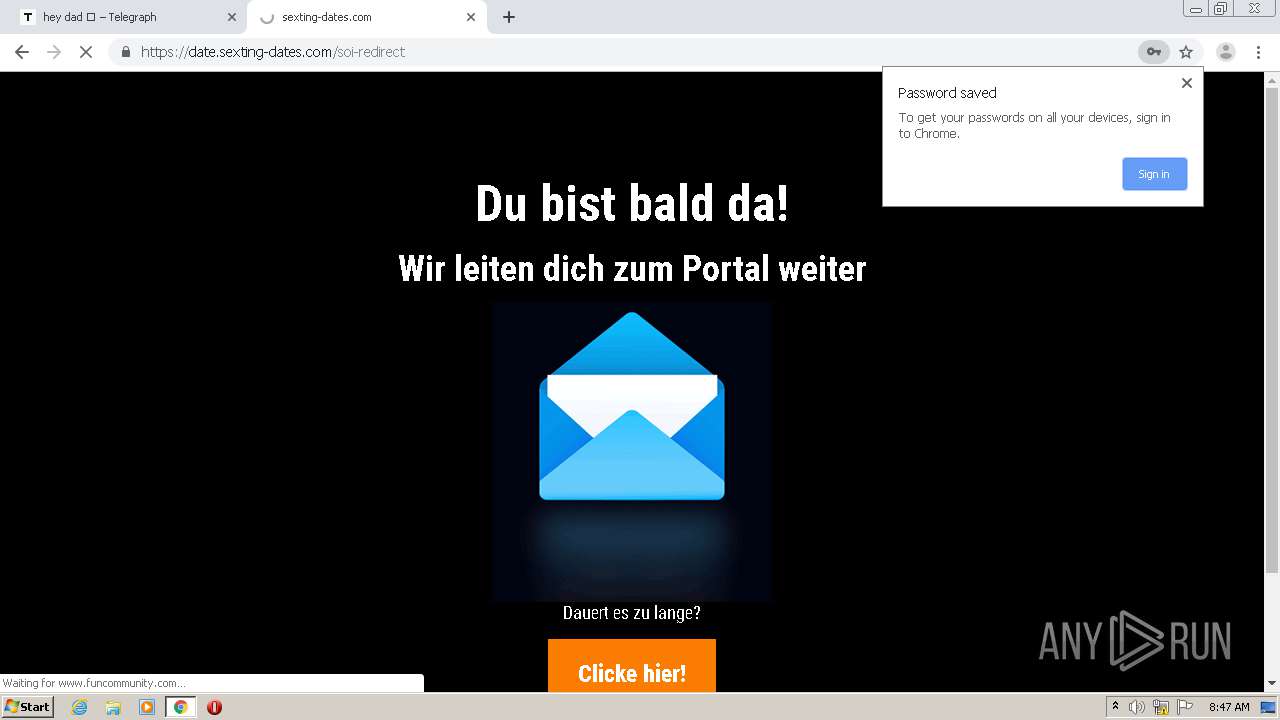Bookmark this page with the star
This screenshot has width=1280, height=720.
coord(1186,52)
